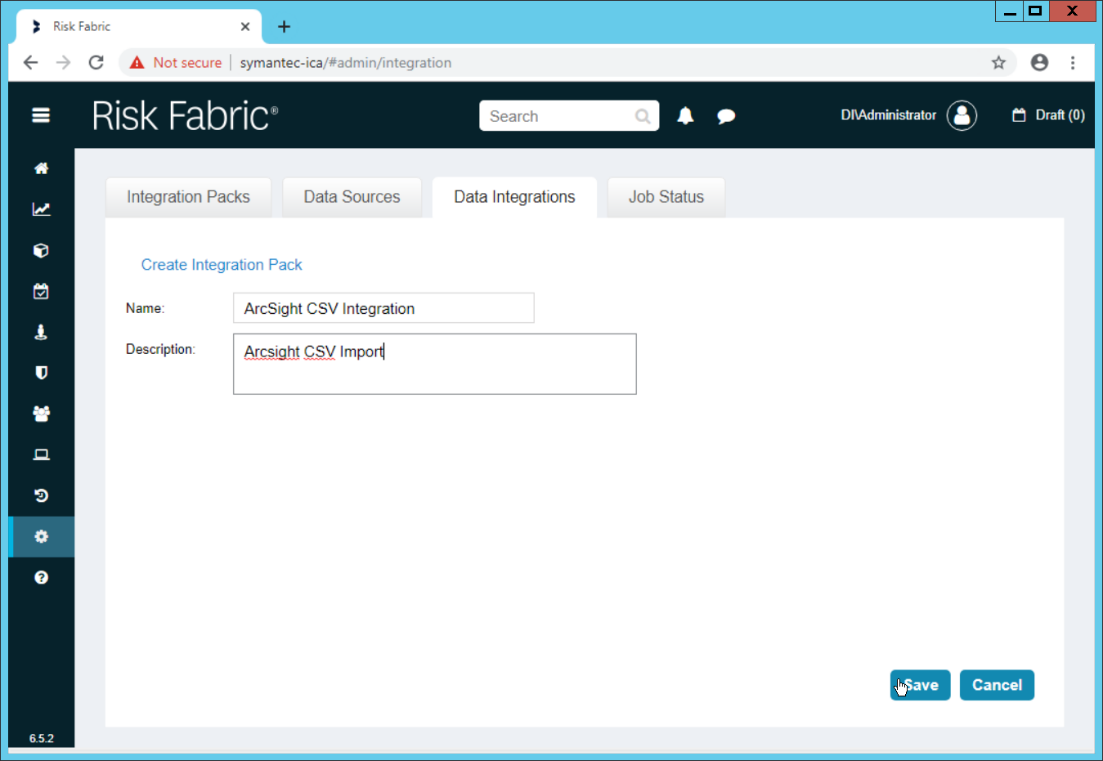Save the integration pack
The image size is (1103, 761).
(920, 685)
